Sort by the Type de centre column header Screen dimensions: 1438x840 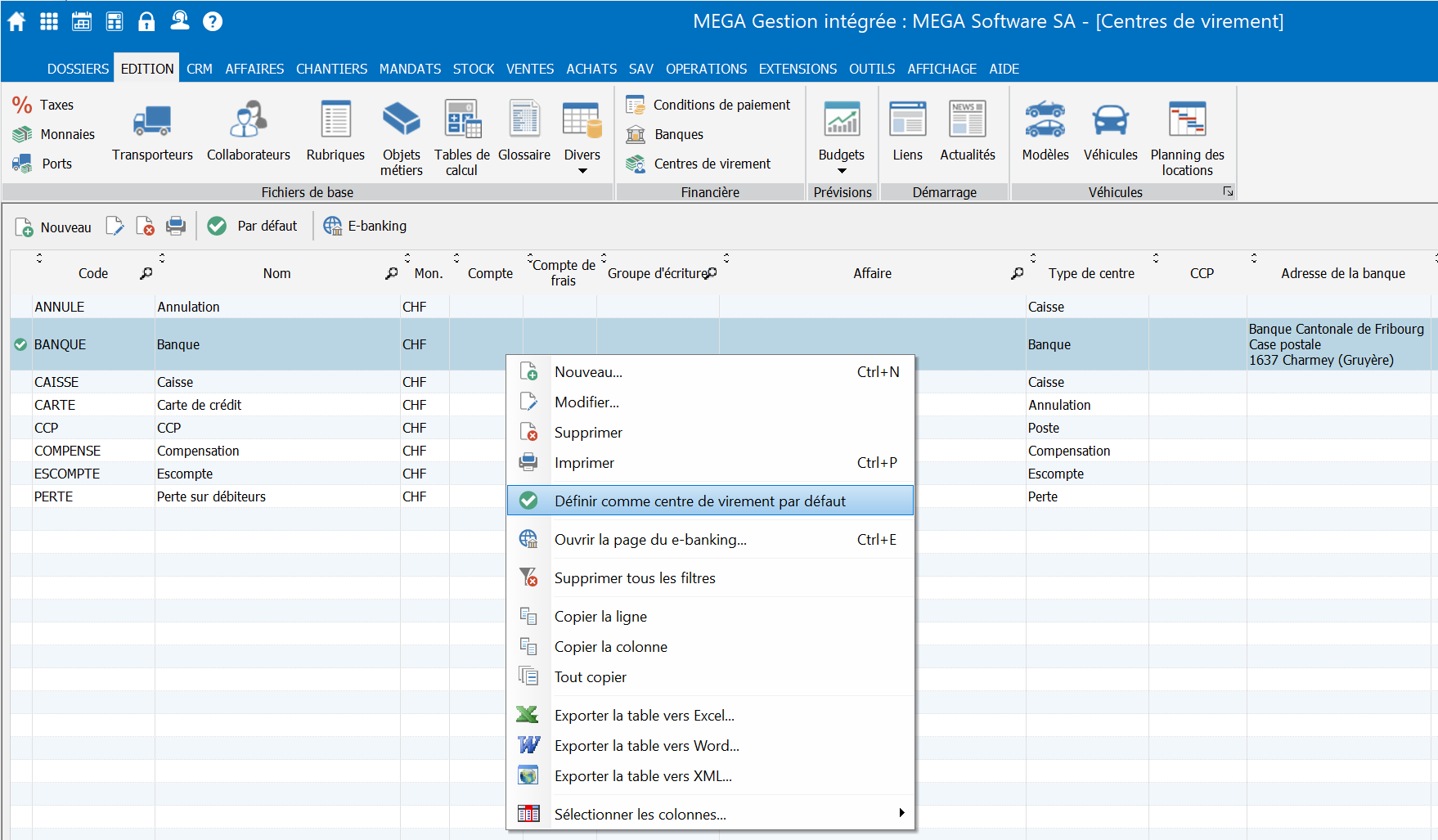point(1091,273)
